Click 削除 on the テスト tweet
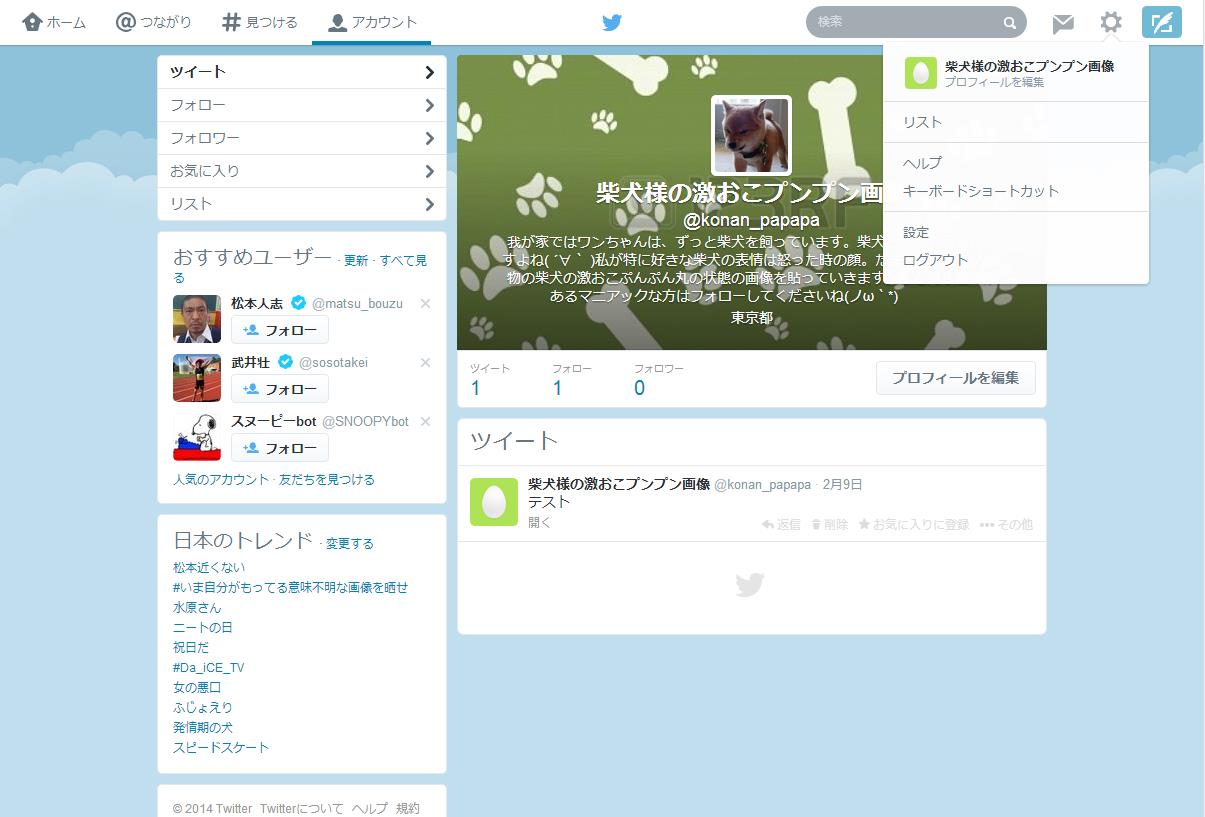This screenshot has width=1205, height=817. tap(829, 524)
